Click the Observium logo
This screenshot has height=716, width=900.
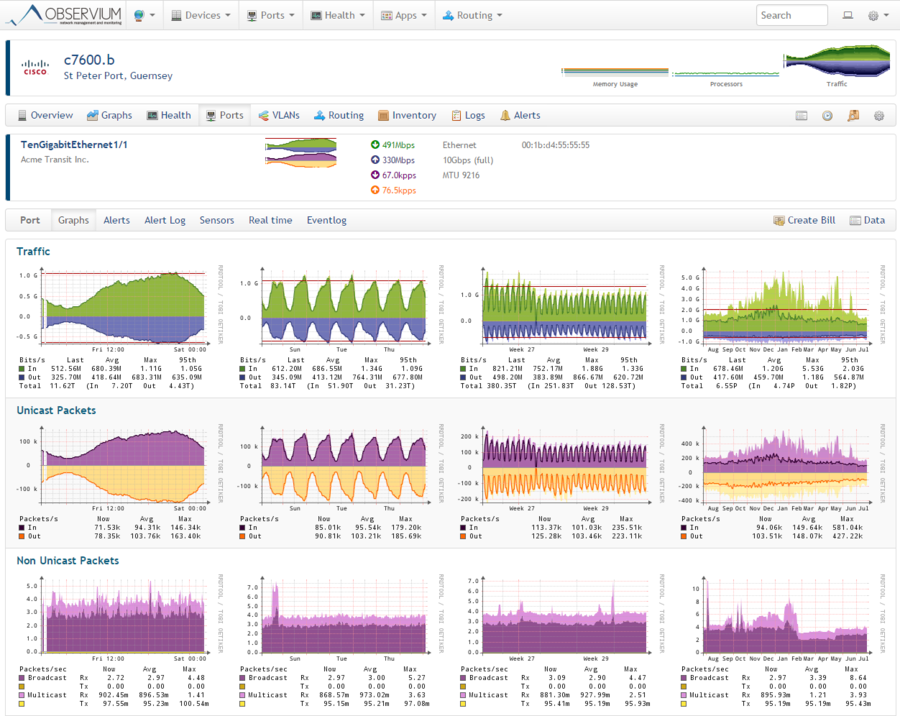tap(62, 14)
